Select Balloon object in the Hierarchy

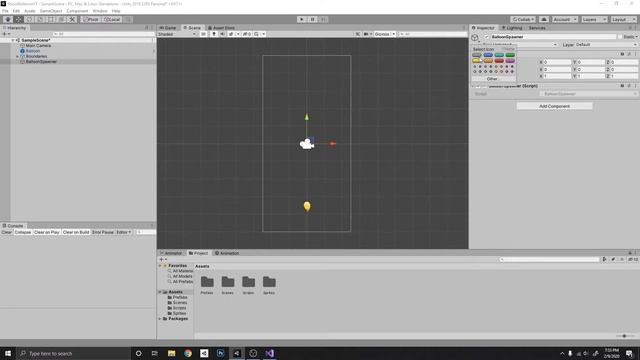[x=33, y=51]
